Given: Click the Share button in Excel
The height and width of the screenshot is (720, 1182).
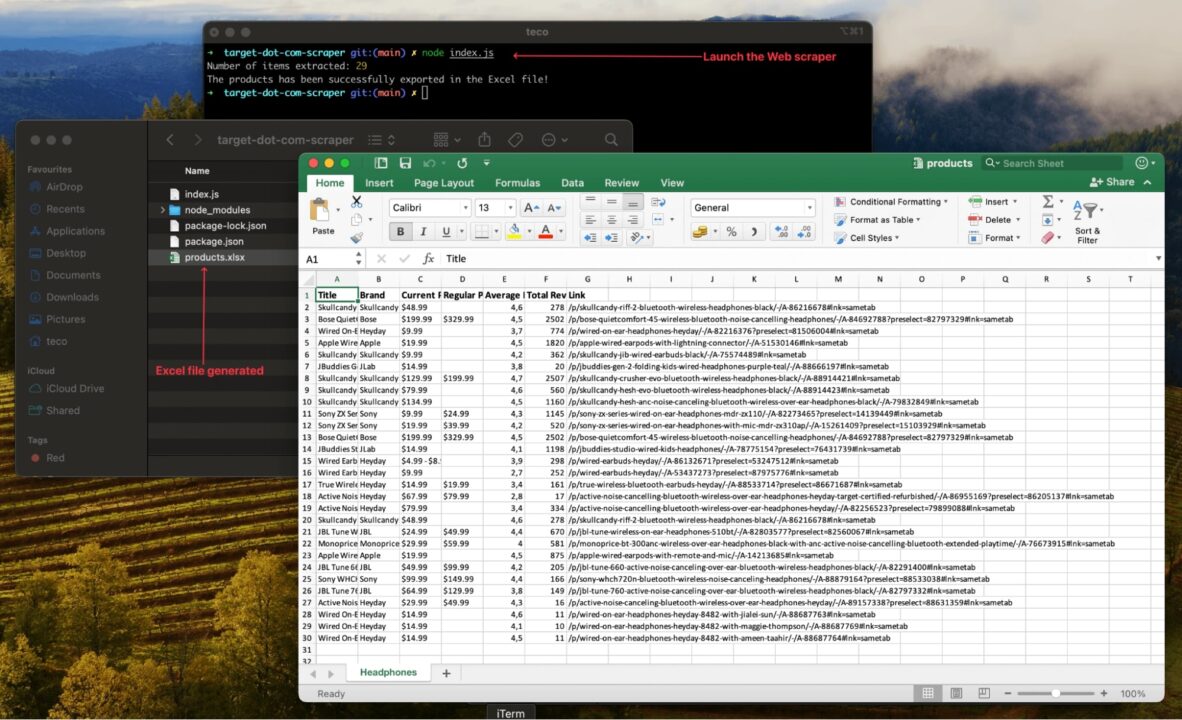Looking at the screenshot, I should point(1112,182).
